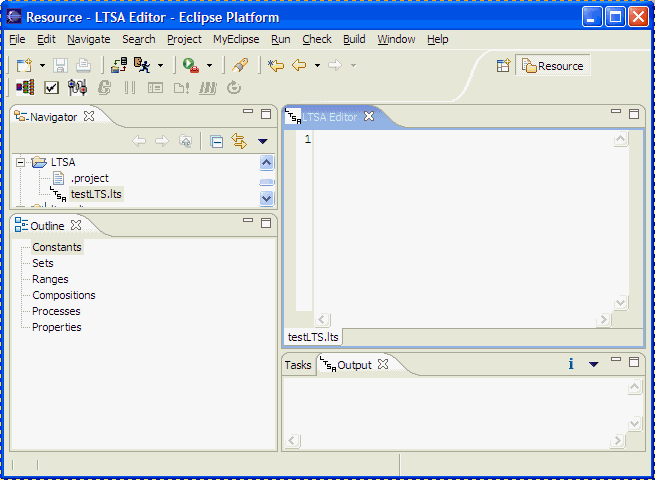The width and height of the screenshot is (655, 480).
Task: Open the Navigator view menu dropdown arrow
Action: point(263,141)
